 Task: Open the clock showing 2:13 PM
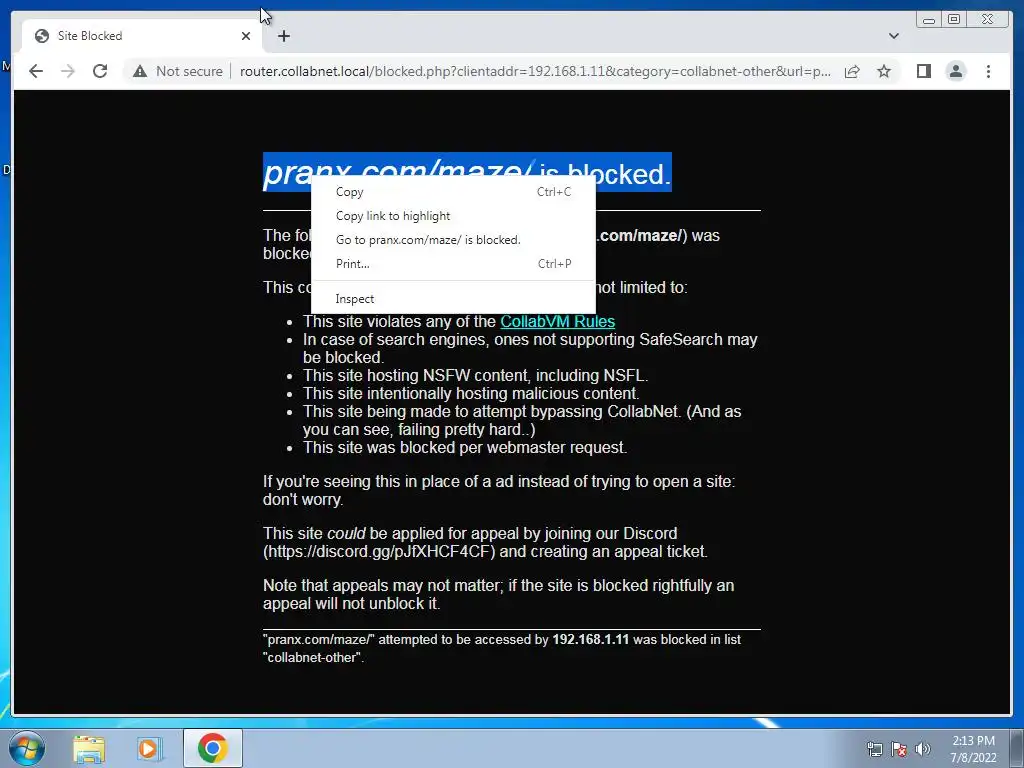tap(973, 749)
